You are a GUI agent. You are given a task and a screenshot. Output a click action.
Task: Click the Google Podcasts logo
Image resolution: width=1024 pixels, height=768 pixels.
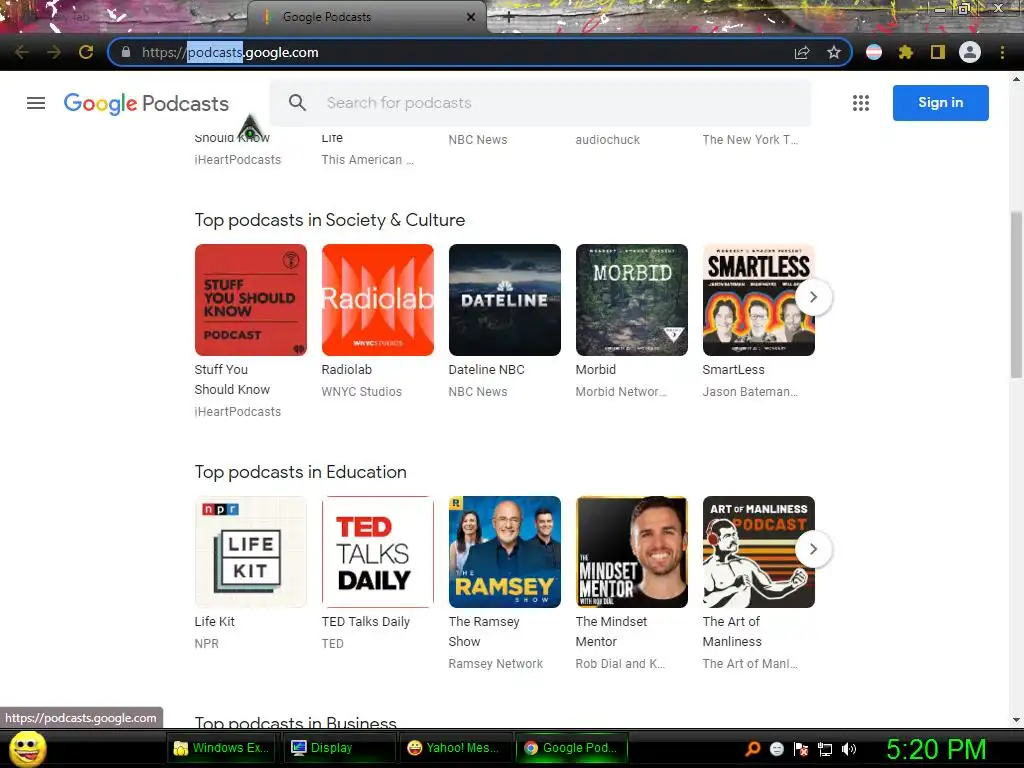pyautogui.click(x=146, y=103)
